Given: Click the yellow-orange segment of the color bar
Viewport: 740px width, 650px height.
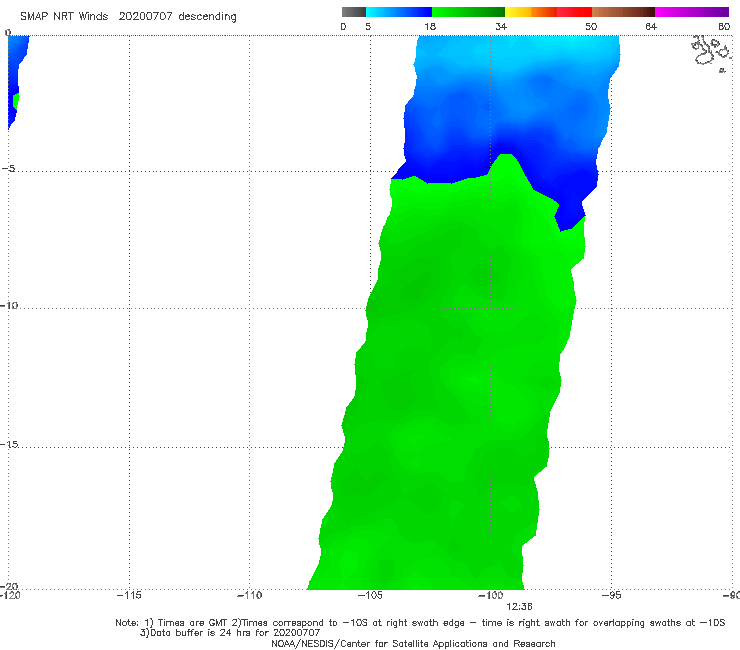Looking at the screenshot, I should coord(531,12).
